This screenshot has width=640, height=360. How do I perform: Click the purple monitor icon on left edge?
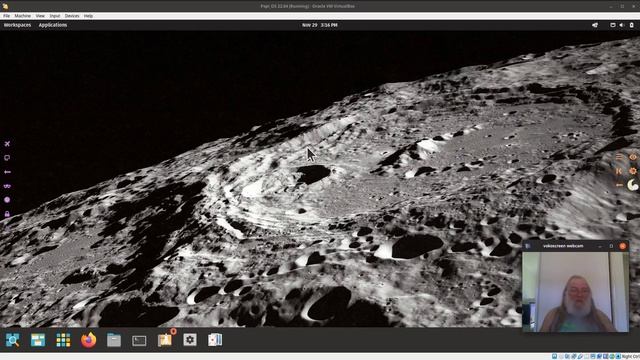(7, 158)
